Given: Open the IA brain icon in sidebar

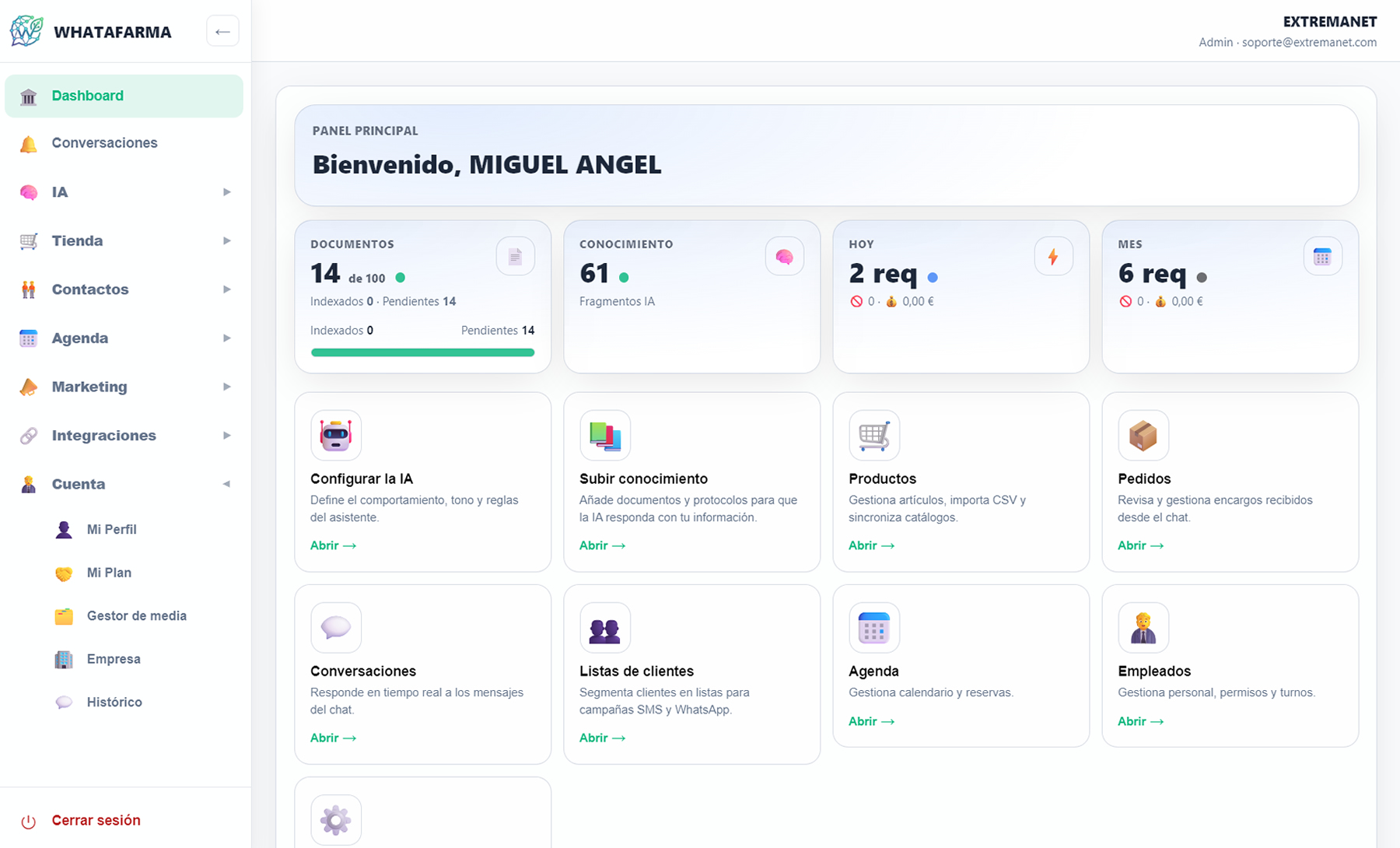Looking at the screenshot, I should 29,192.
